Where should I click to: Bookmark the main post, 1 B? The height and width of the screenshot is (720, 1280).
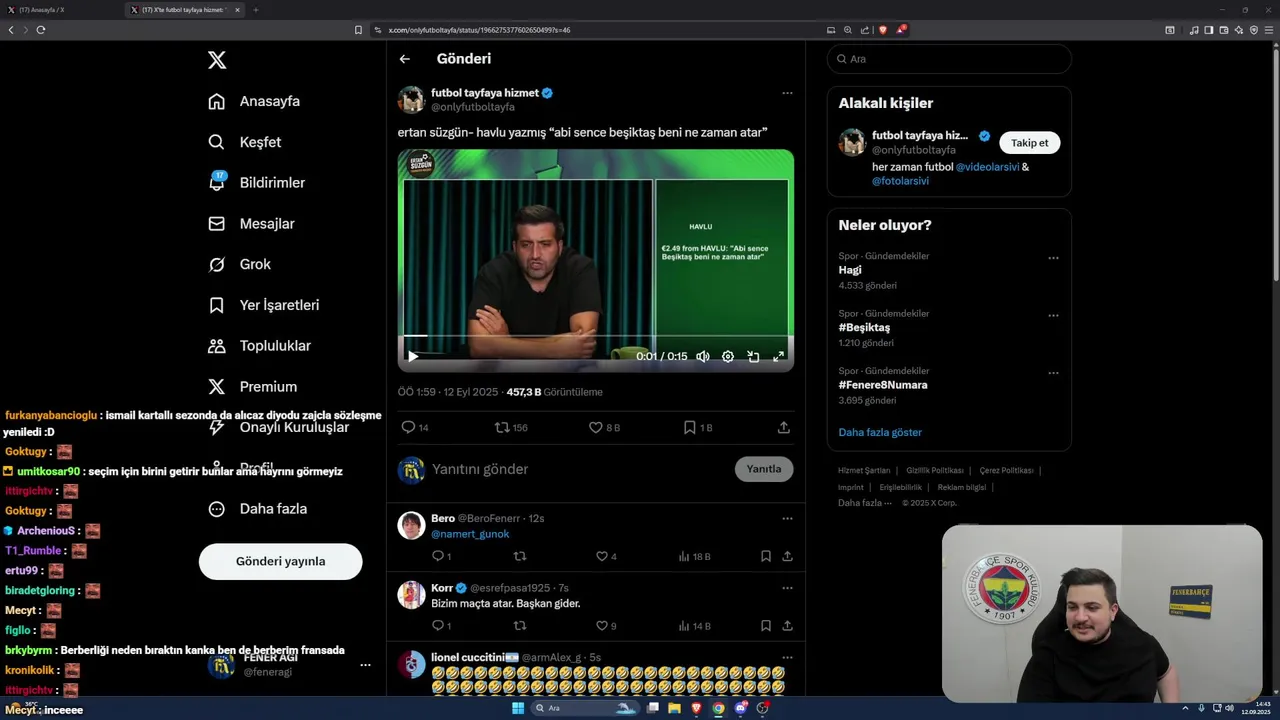click(x=697, y=427)
